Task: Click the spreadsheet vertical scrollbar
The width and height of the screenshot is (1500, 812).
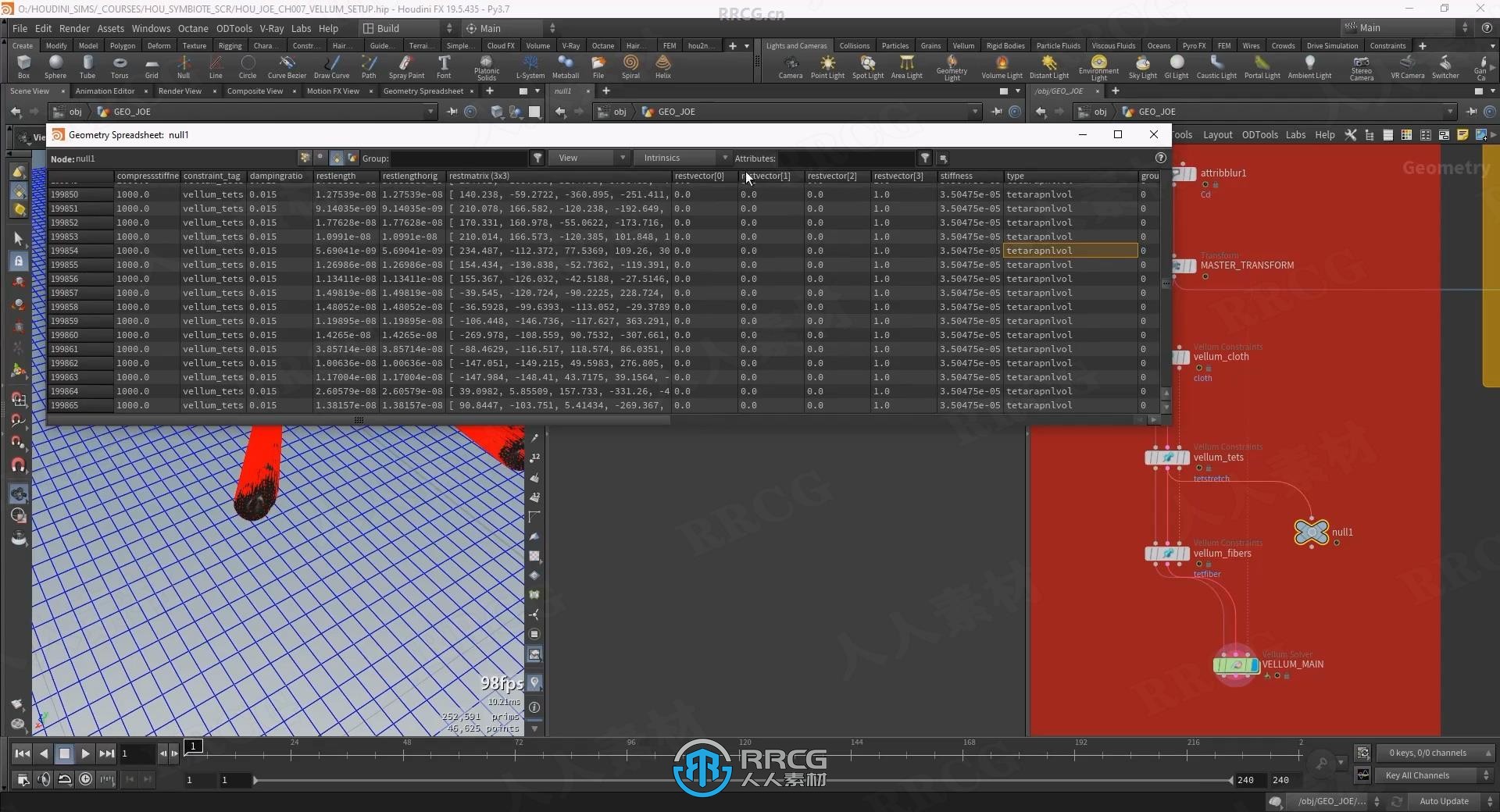Action: point(1166,284)
